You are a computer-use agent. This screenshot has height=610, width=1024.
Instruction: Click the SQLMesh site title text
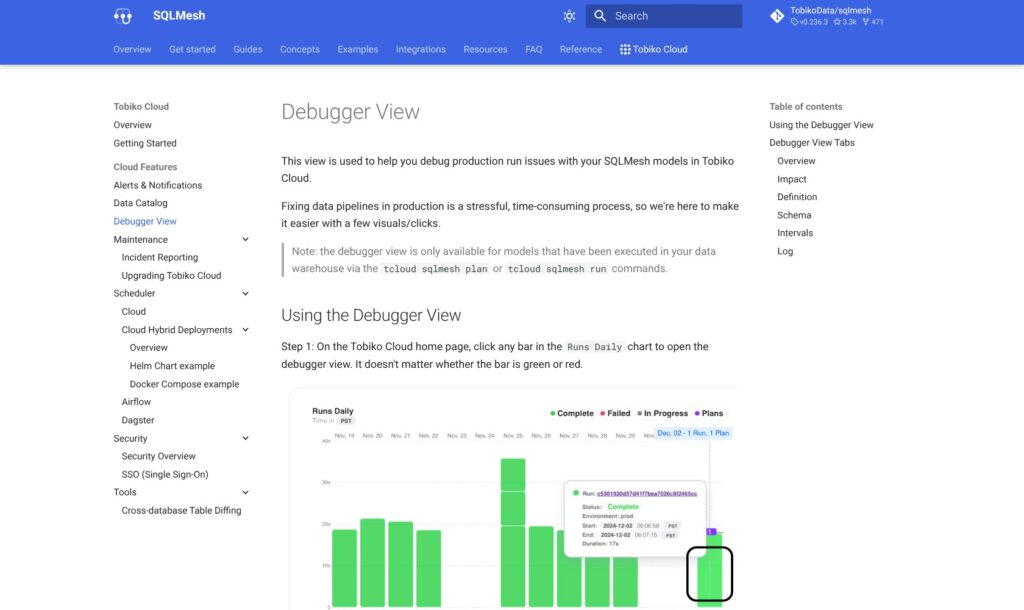pyautogui.click(x=179, y=16)
